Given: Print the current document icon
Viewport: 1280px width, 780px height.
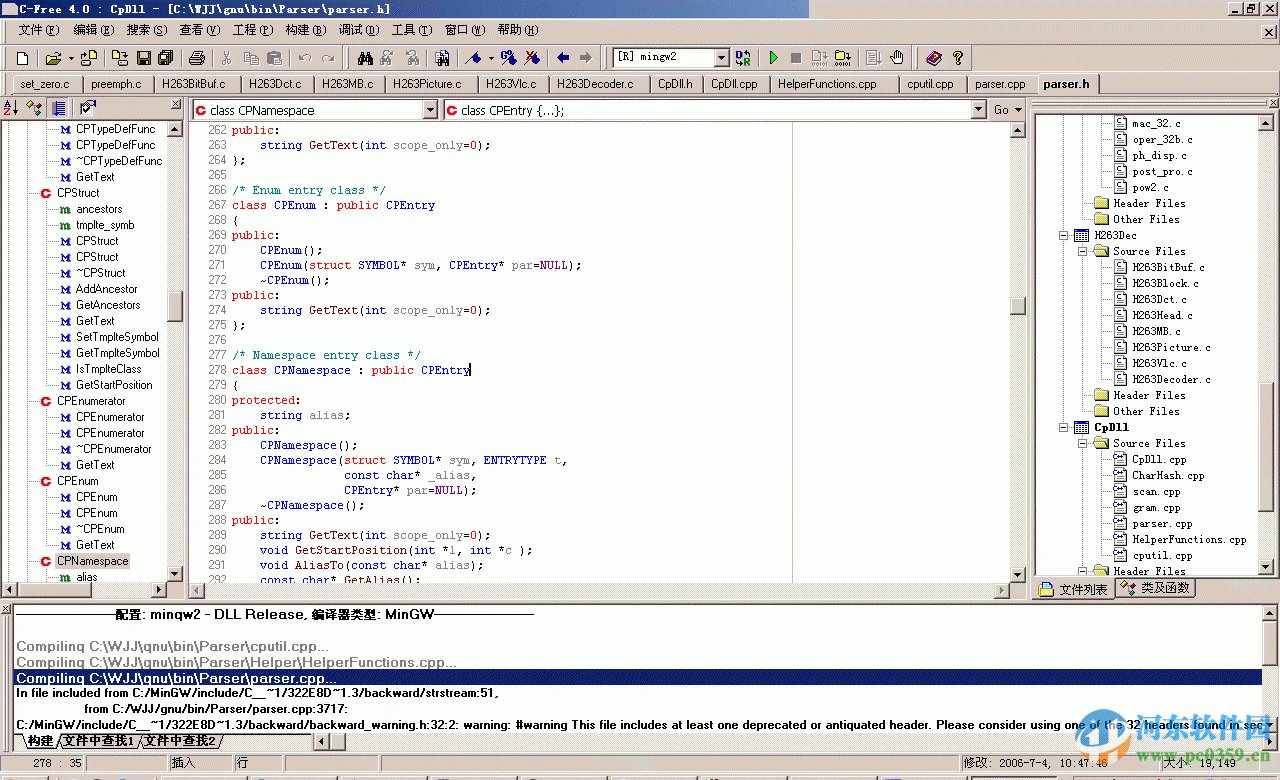Looking at the screenshot, I should (197, 57).
